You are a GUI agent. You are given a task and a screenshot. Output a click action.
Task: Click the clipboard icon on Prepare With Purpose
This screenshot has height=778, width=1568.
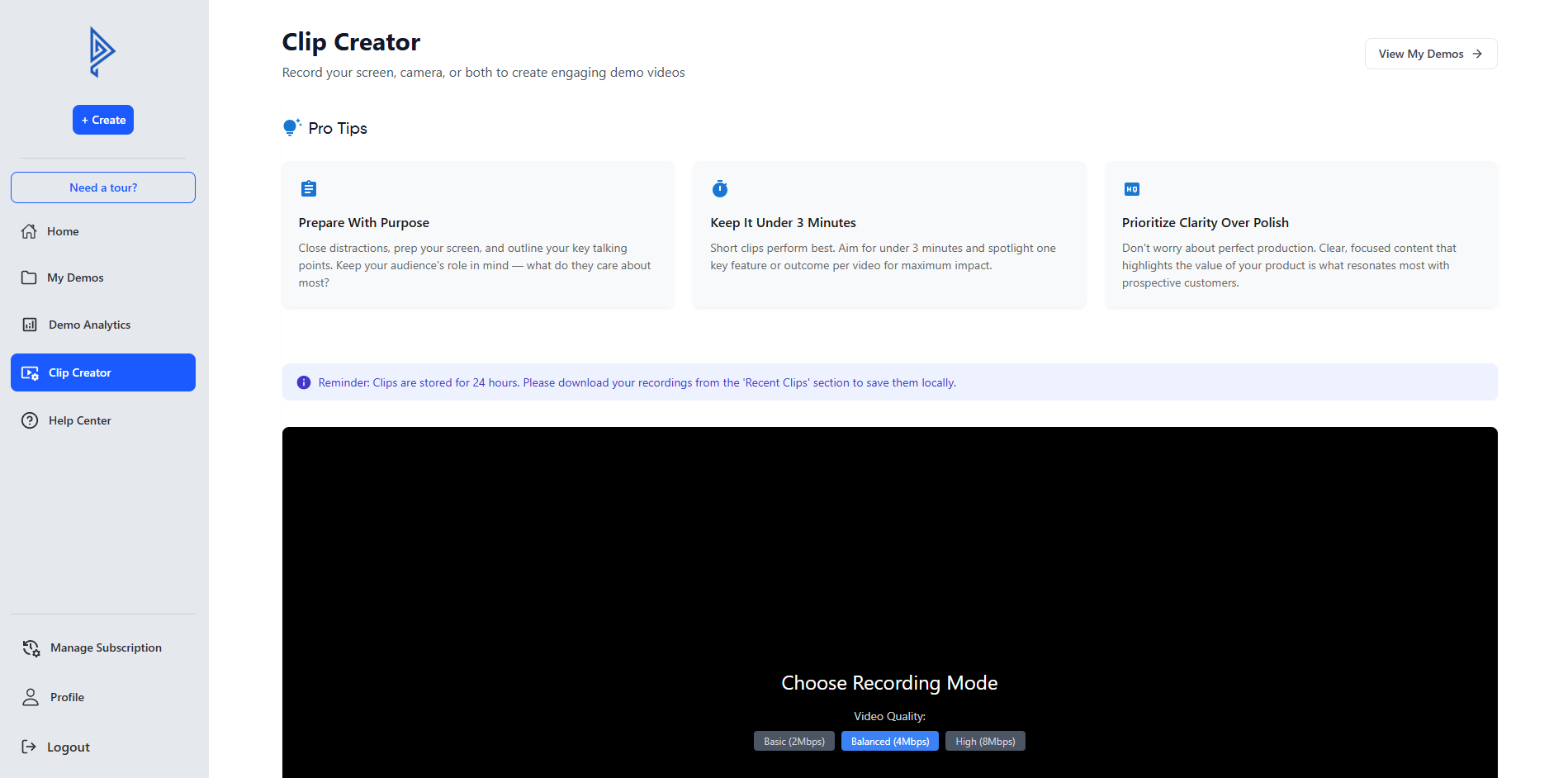(309, 188)
